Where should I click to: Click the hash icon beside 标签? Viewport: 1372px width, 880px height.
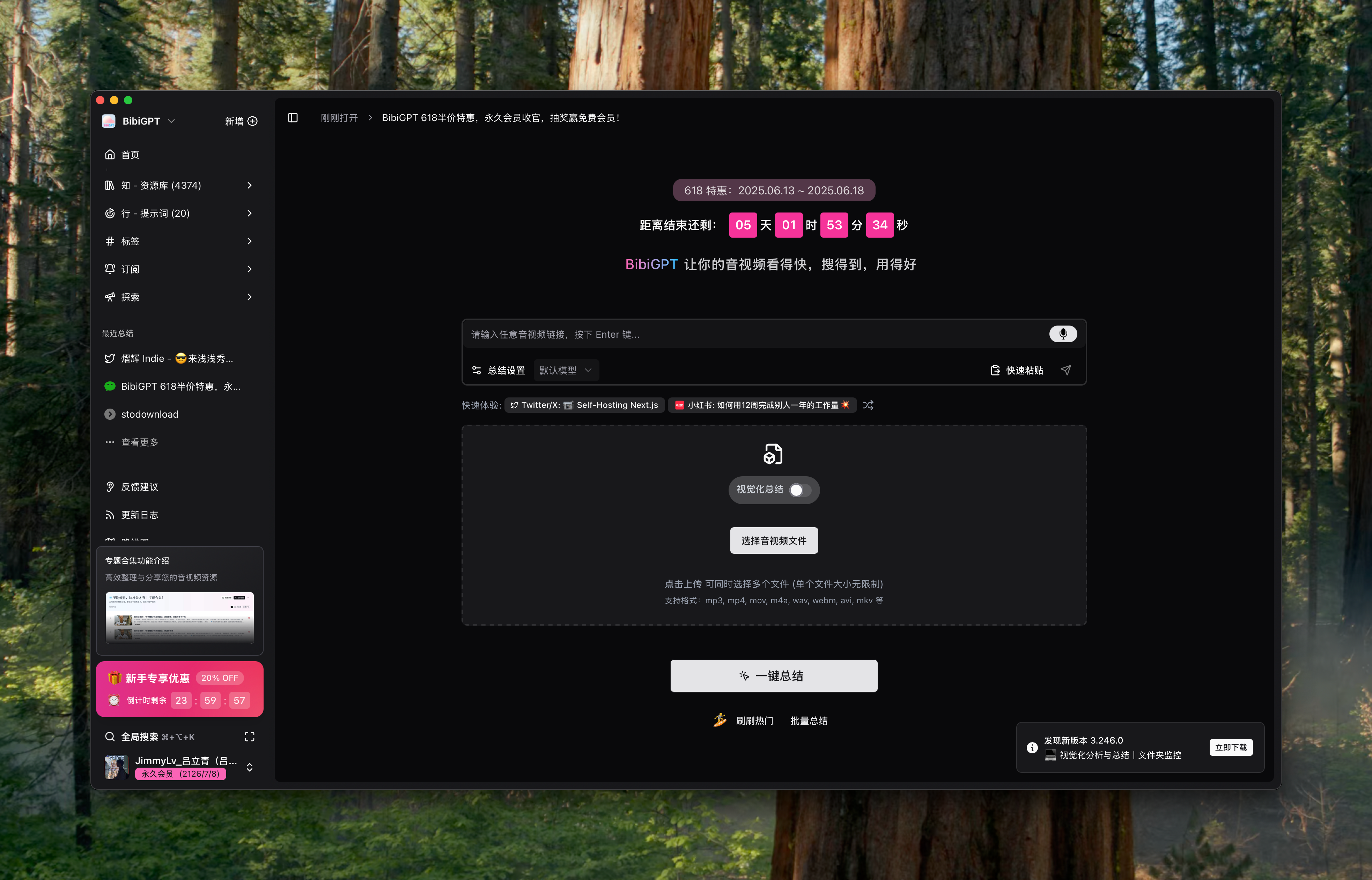[x=110, y=241]
